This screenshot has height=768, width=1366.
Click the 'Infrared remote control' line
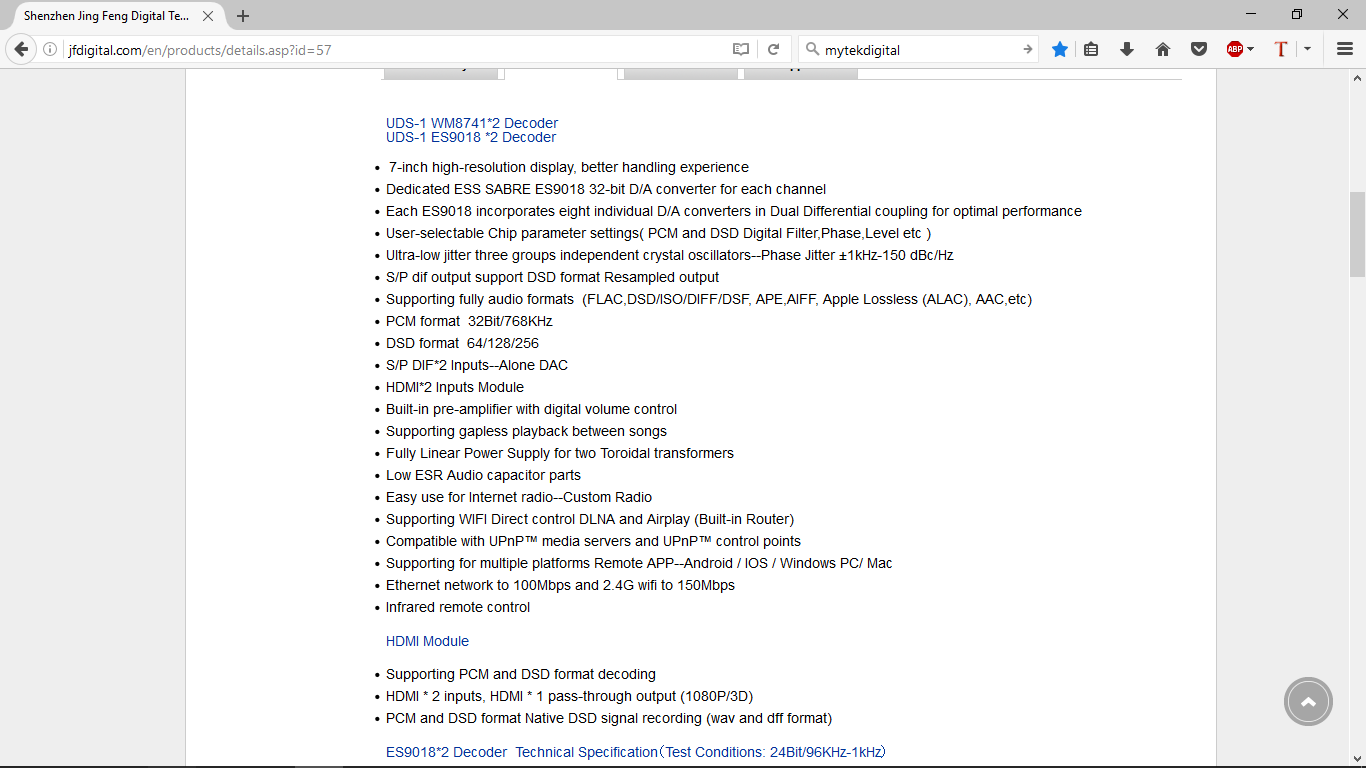(x=458, y=607)
